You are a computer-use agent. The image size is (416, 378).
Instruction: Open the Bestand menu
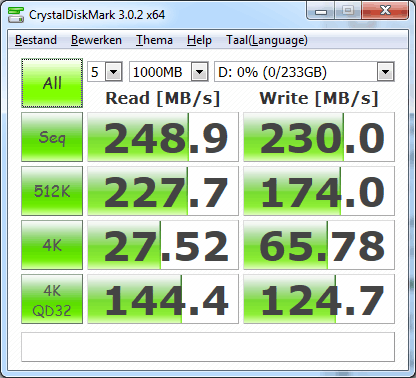pyautogui.click(x=36, y=40)
